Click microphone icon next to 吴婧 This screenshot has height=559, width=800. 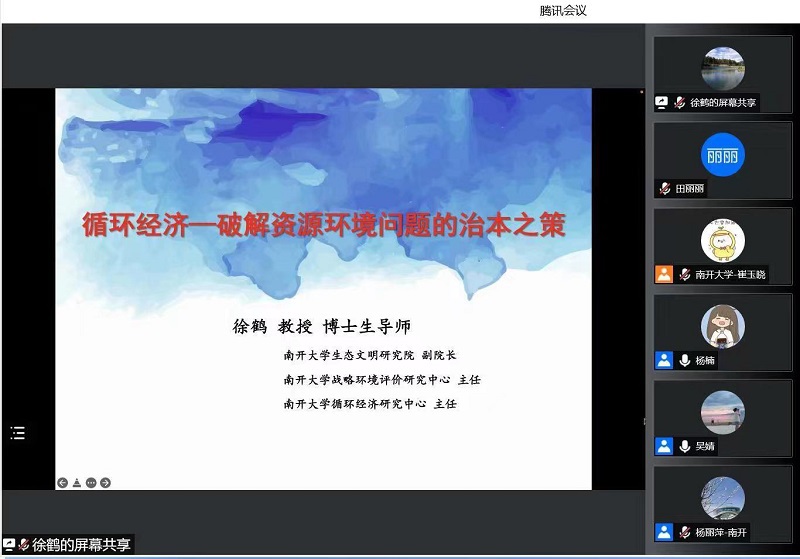point(684,446)
